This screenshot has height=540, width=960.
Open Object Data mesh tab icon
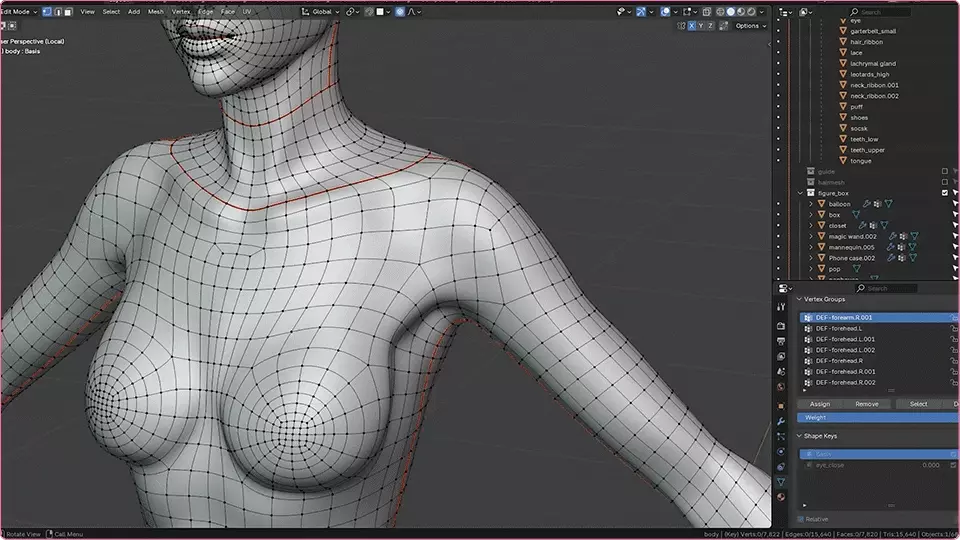coord(781,482)
